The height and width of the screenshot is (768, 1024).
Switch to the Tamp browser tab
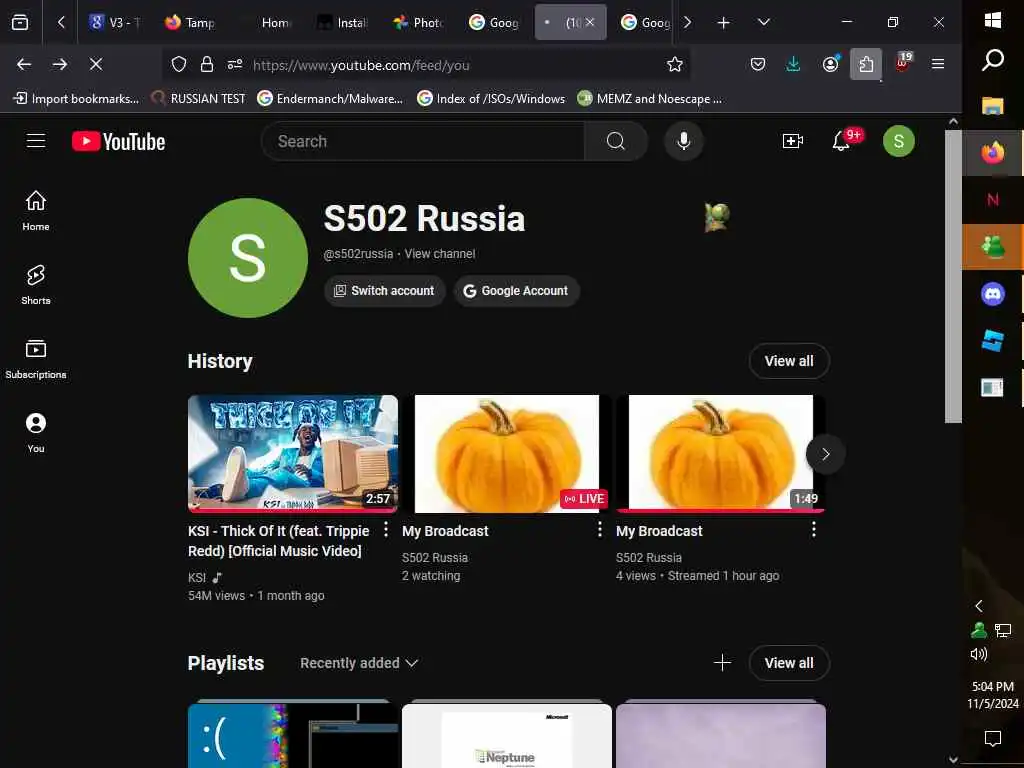[190, 23]
